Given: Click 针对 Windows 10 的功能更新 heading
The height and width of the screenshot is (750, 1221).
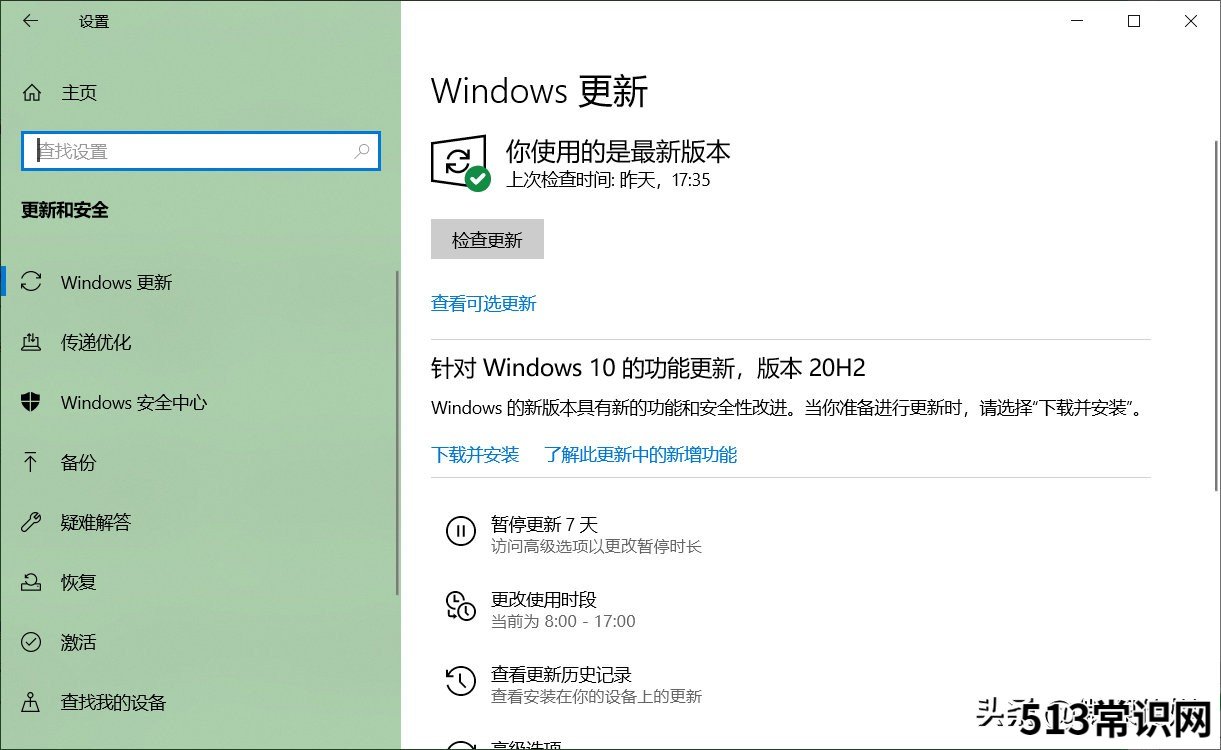Looking at the screenshot, I should click(648, 368).
